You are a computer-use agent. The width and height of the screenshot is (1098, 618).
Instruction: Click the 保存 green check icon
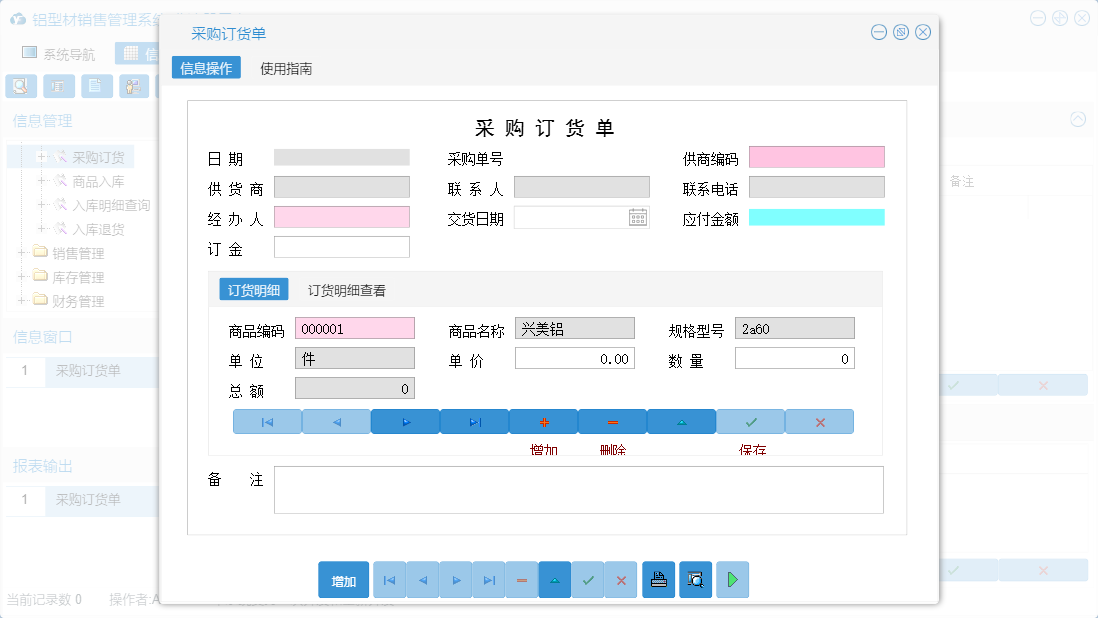coord(750,421)
